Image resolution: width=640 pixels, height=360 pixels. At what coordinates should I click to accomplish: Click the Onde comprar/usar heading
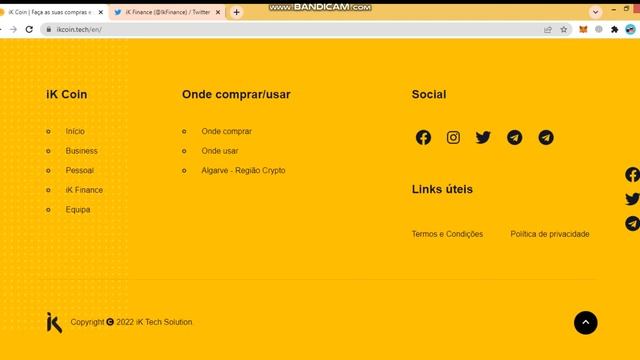[x=236, y=94]
